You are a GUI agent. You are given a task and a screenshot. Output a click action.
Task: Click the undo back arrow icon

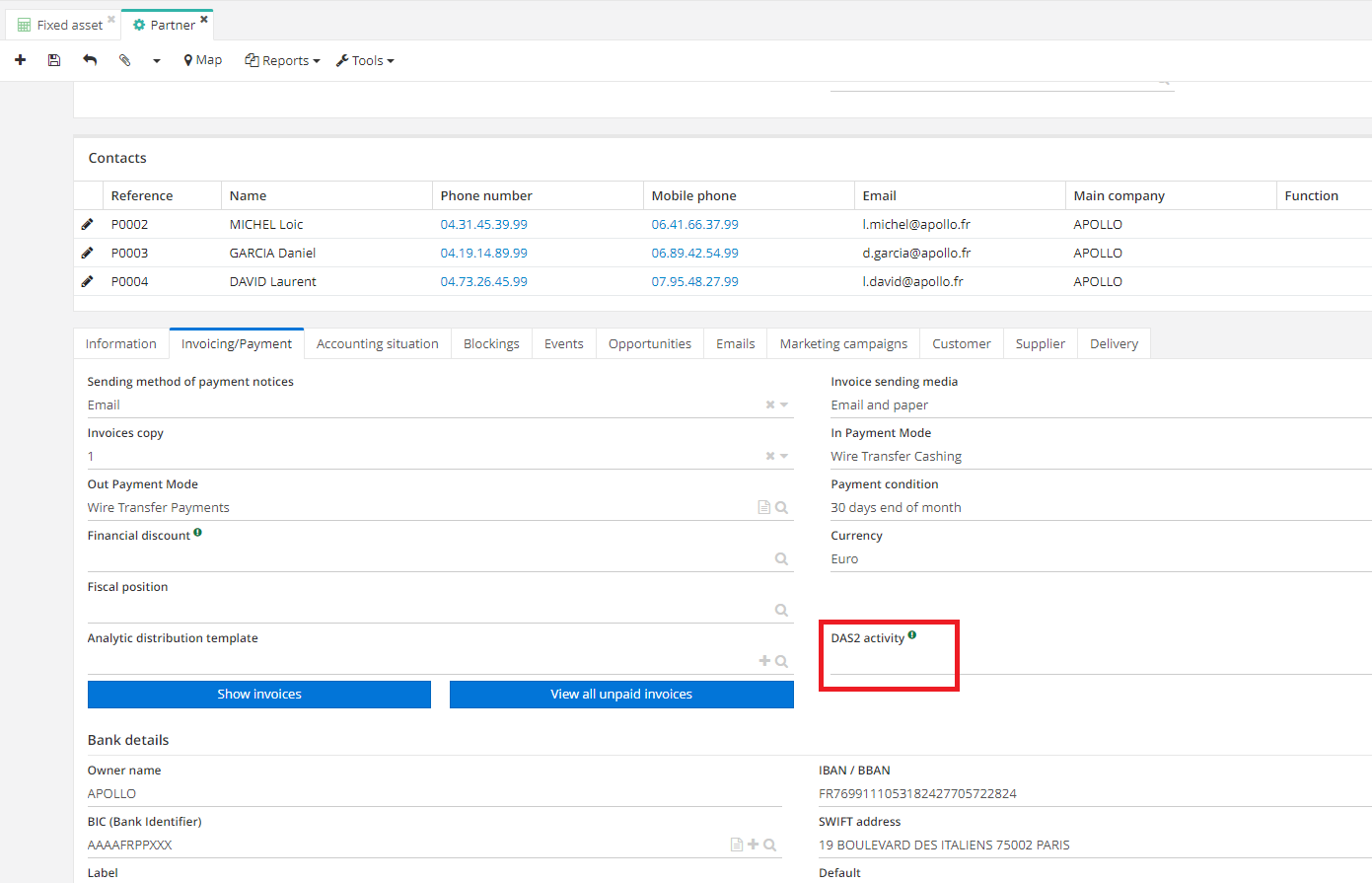click(90, 60)
